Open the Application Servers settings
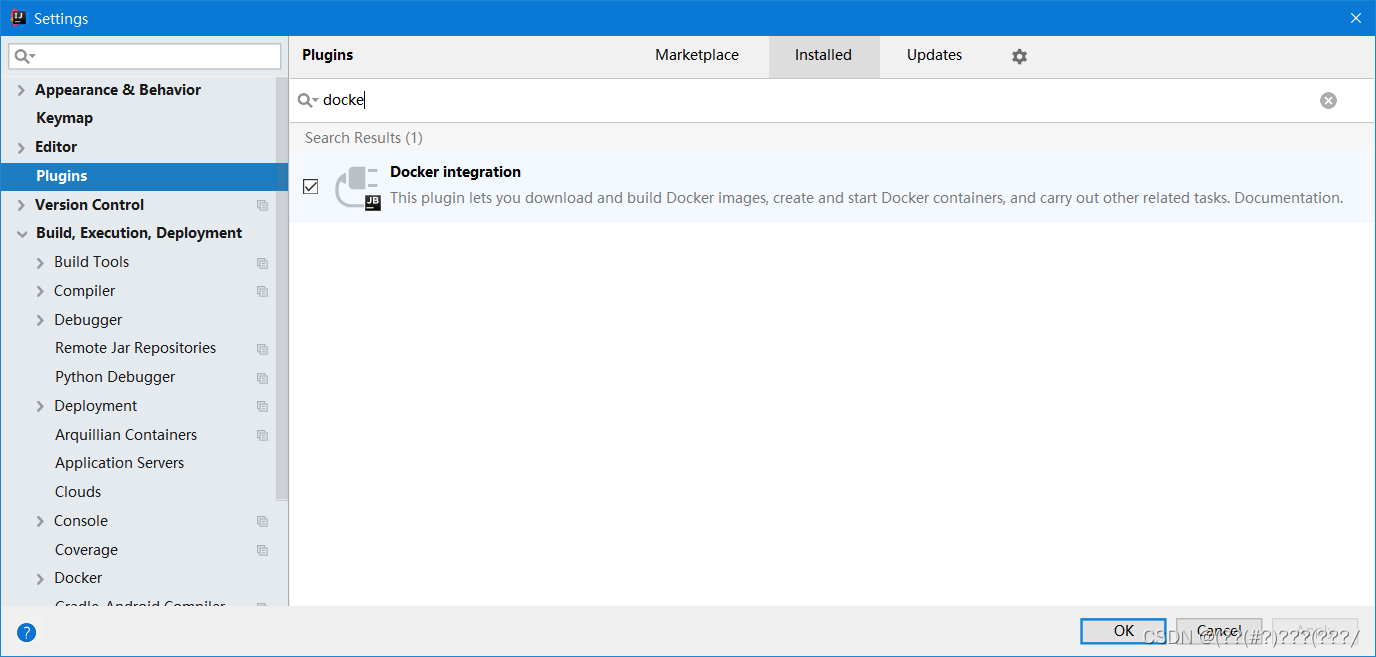The width and height of the screenshot is (1376, 657). coord(120,463)
